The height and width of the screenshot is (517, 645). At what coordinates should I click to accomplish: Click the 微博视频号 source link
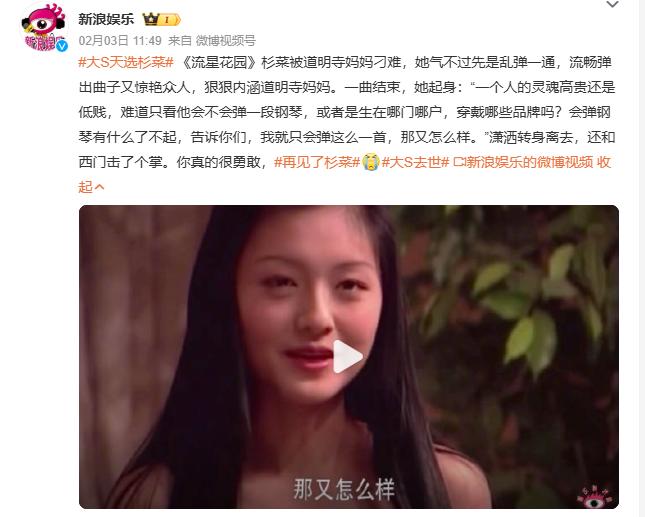tap(225, 41)
